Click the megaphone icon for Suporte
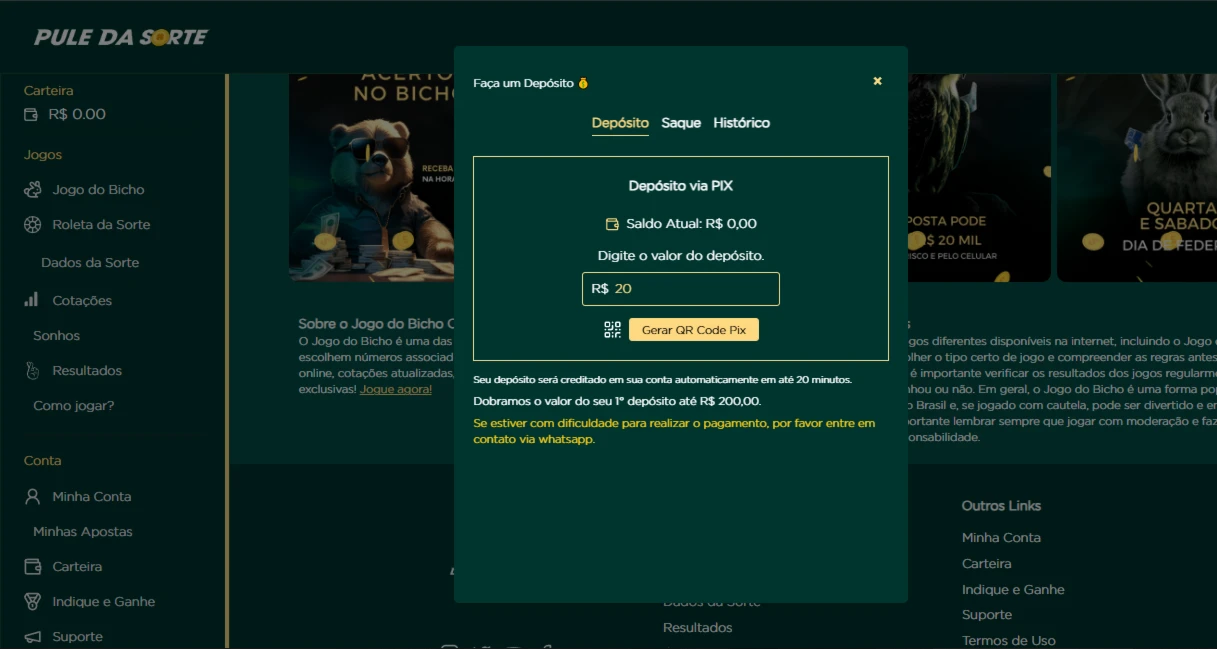The image size is (1217, 649). tap(33, 636)
